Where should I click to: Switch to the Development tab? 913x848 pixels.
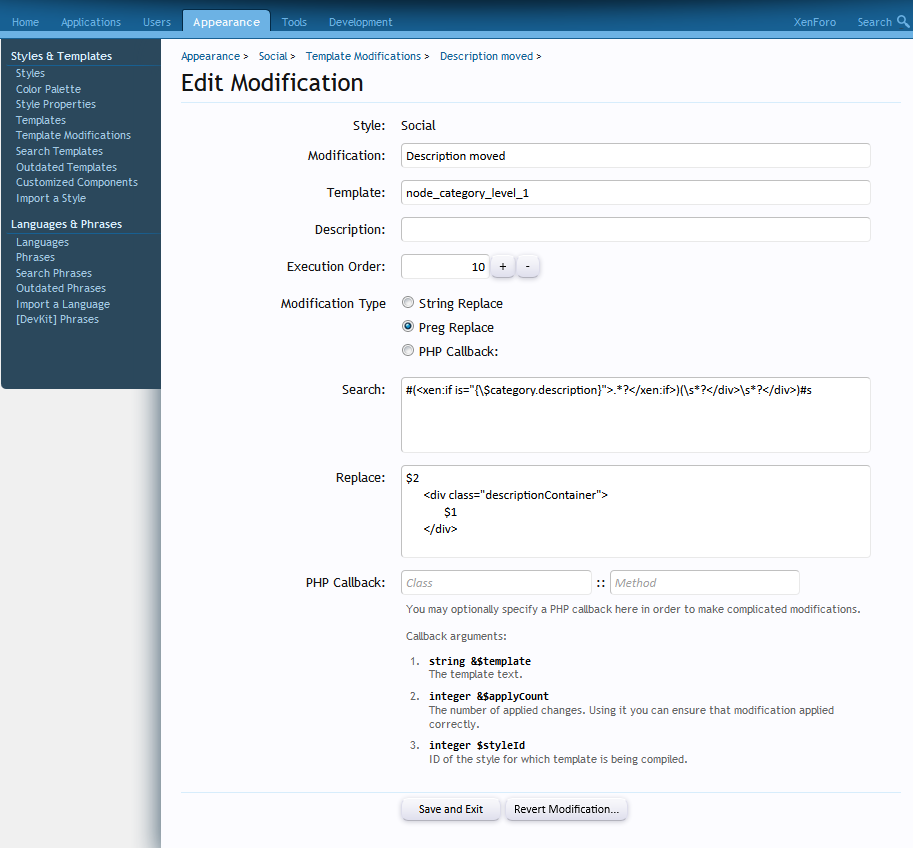tap(360, 22)
